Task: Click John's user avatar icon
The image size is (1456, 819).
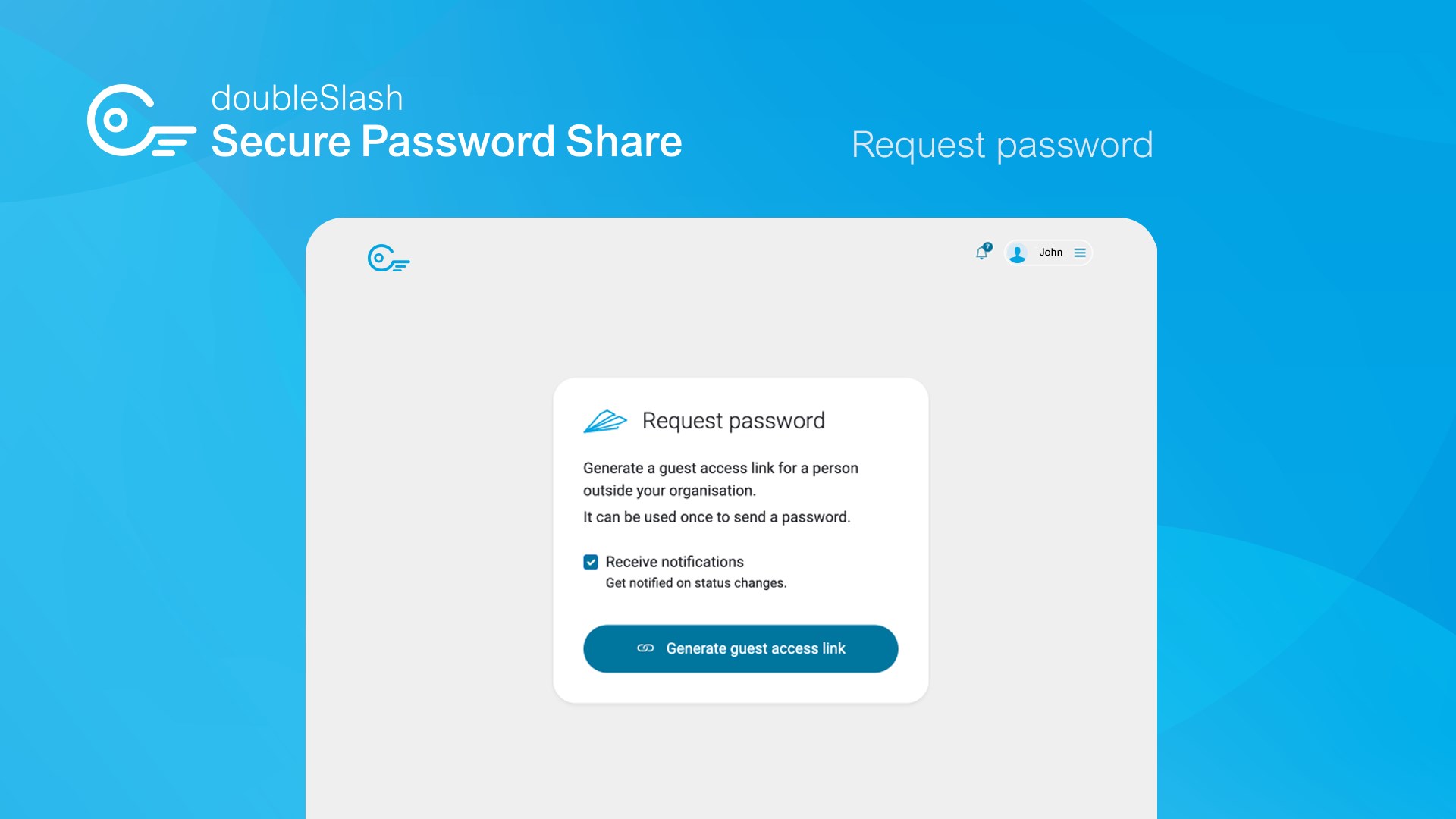Action: coord(1018,253)
